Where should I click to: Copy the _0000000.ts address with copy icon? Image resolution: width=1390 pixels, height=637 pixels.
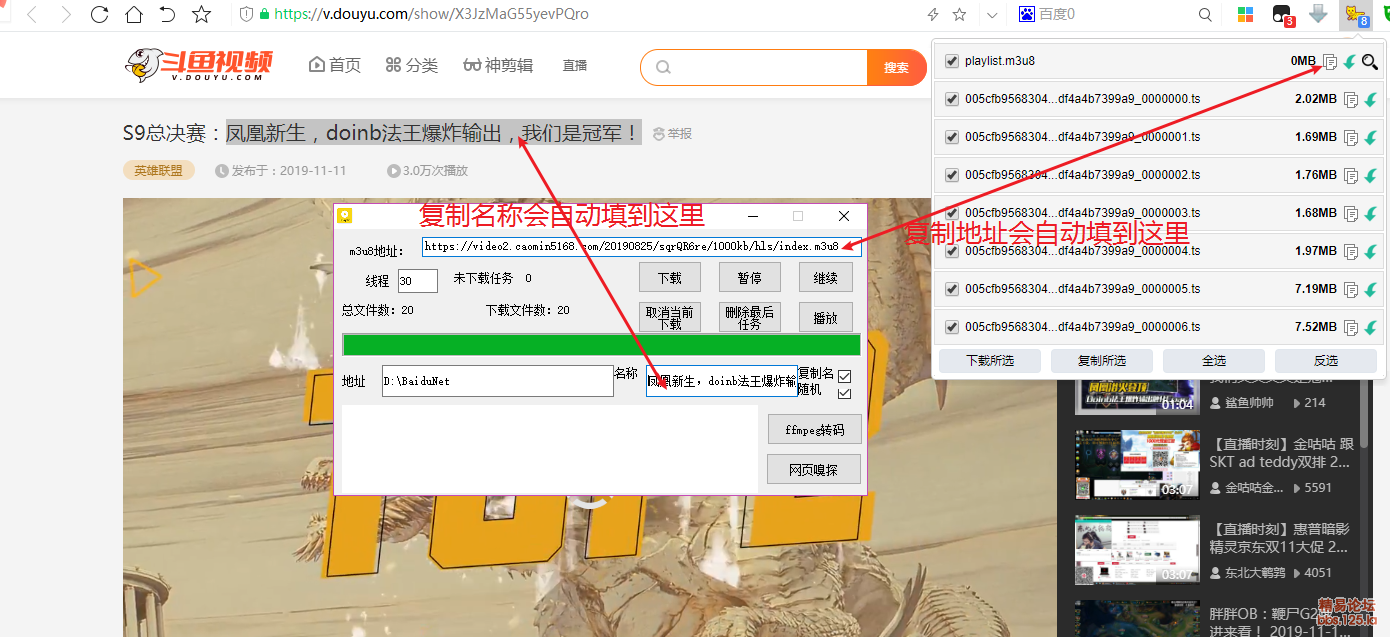click(1351, 100)
